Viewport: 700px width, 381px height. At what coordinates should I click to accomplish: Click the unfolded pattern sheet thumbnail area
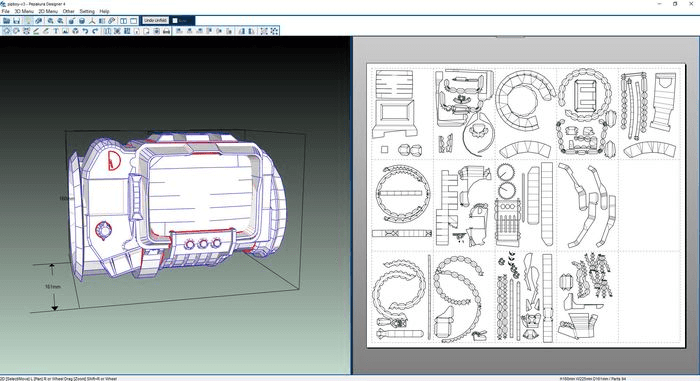(x=526, y=205)
